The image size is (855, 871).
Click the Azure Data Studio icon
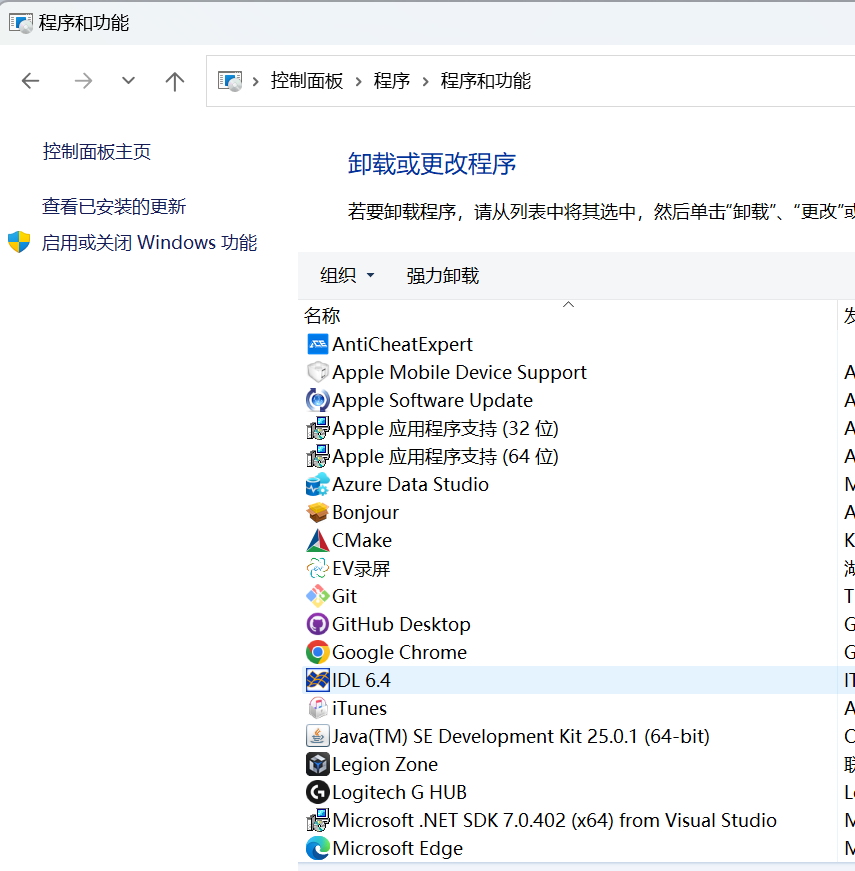[x=317, y=484]
